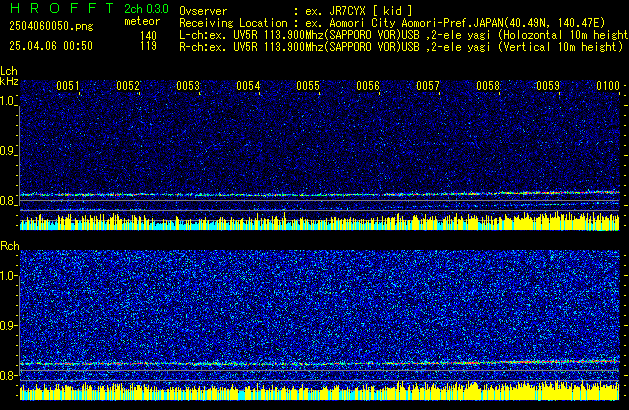
Task: Click the L-ch receiver description line
Action: [404, 35]
